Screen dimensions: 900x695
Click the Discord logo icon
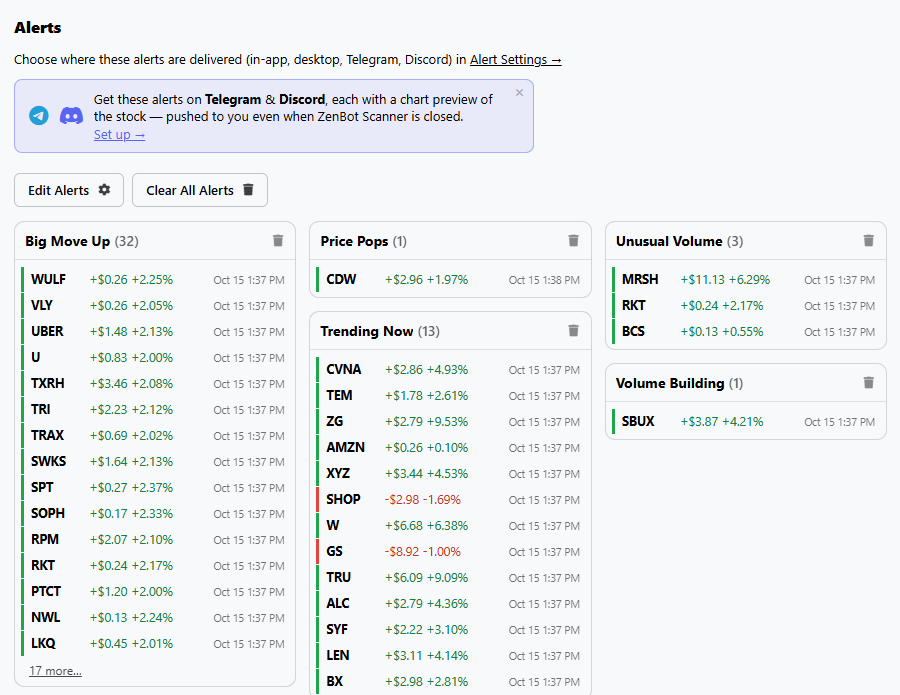point(71,116)
